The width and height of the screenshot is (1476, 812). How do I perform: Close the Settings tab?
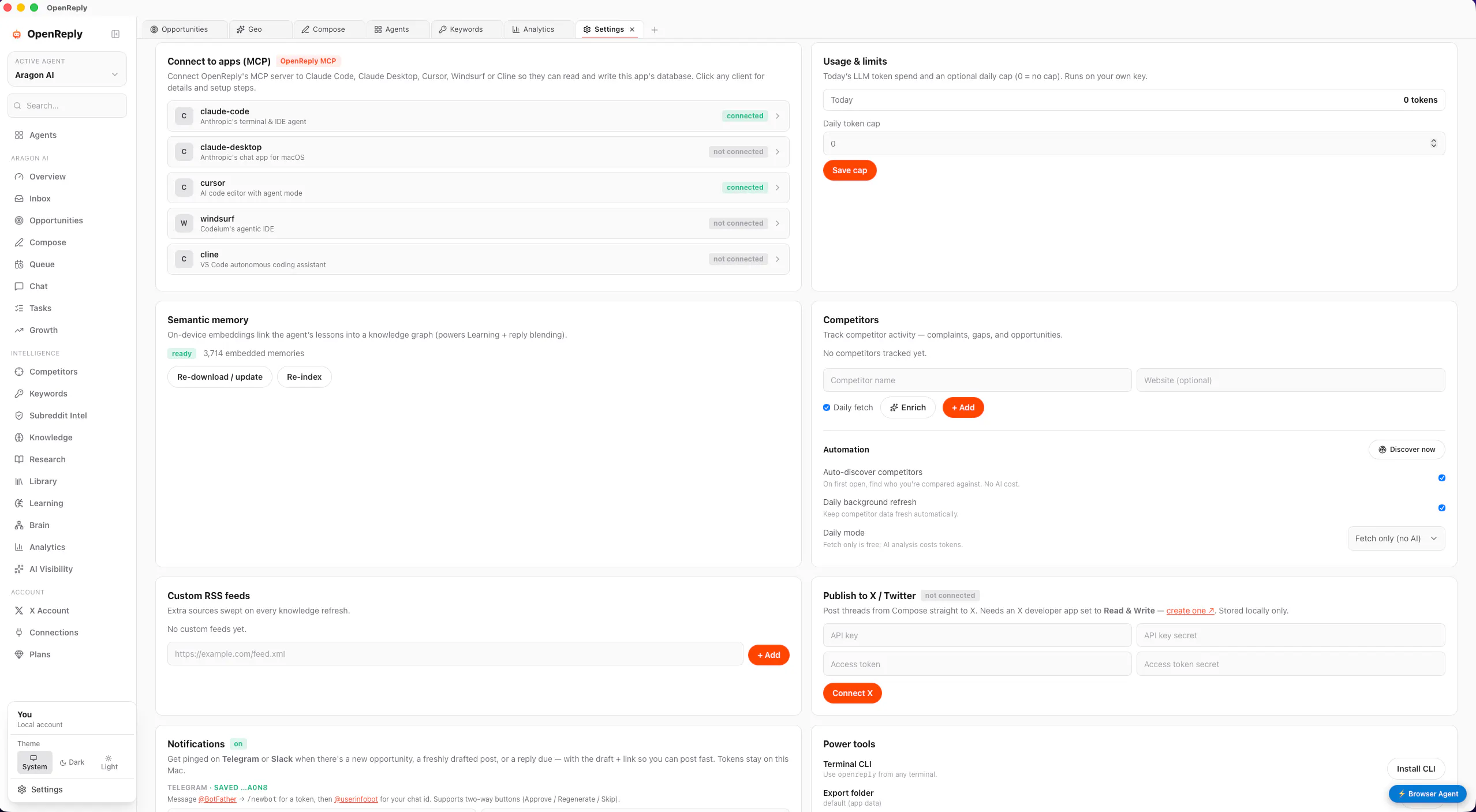click(x=632, y=29)
